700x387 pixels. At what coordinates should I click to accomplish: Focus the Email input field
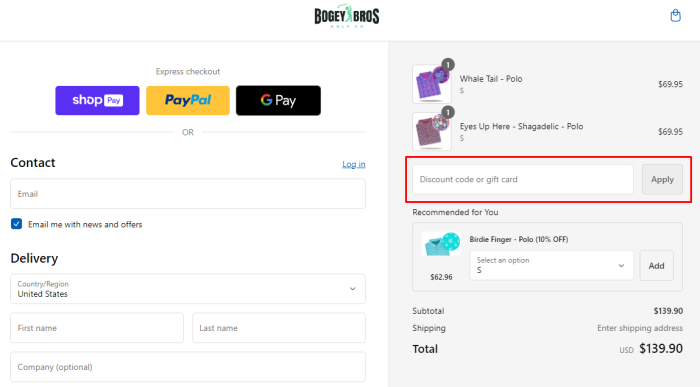pyautogui.click(x=188, y=194)
